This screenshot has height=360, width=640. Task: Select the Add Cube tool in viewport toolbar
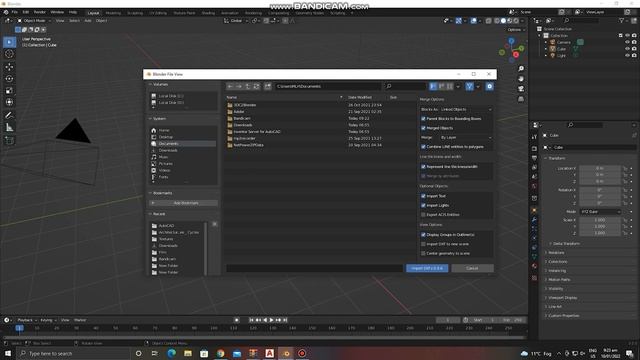pyautogui.click(x=9, y=140)
